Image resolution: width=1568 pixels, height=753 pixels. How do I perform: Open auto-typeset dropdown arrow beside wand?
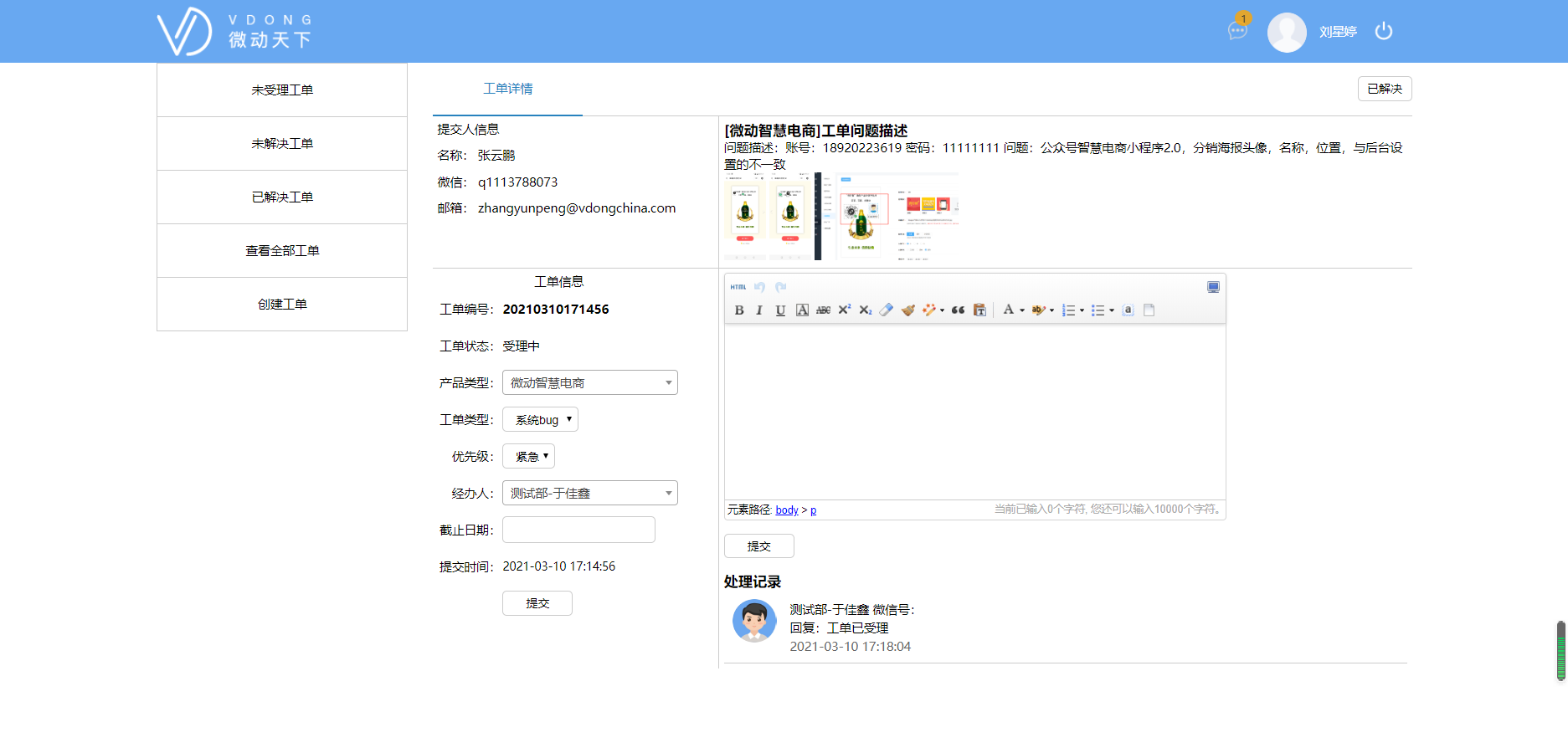coord(942,310)
